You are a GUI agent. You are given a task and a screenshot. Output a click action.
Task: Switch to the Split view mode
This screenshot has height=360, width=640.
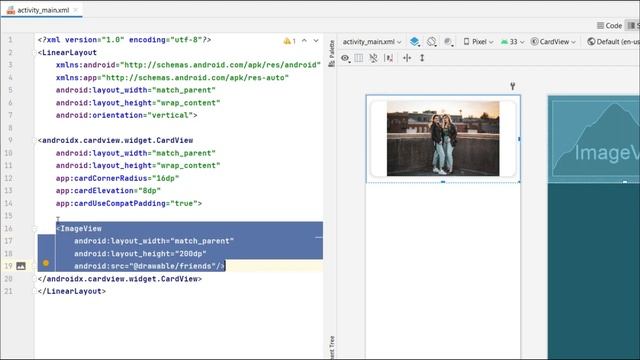coord(633,26)
